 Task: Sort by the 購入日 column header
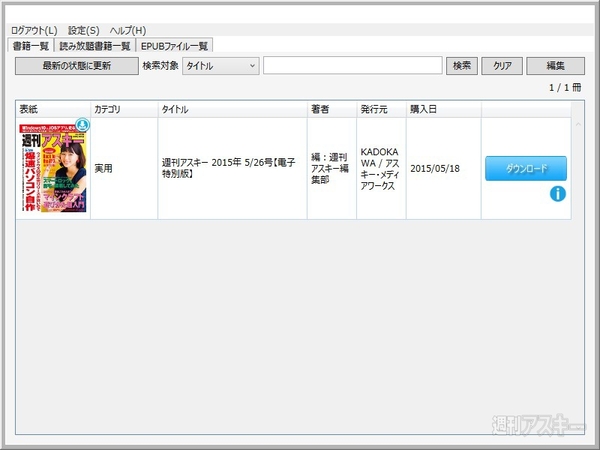click(x=443, y=109)
